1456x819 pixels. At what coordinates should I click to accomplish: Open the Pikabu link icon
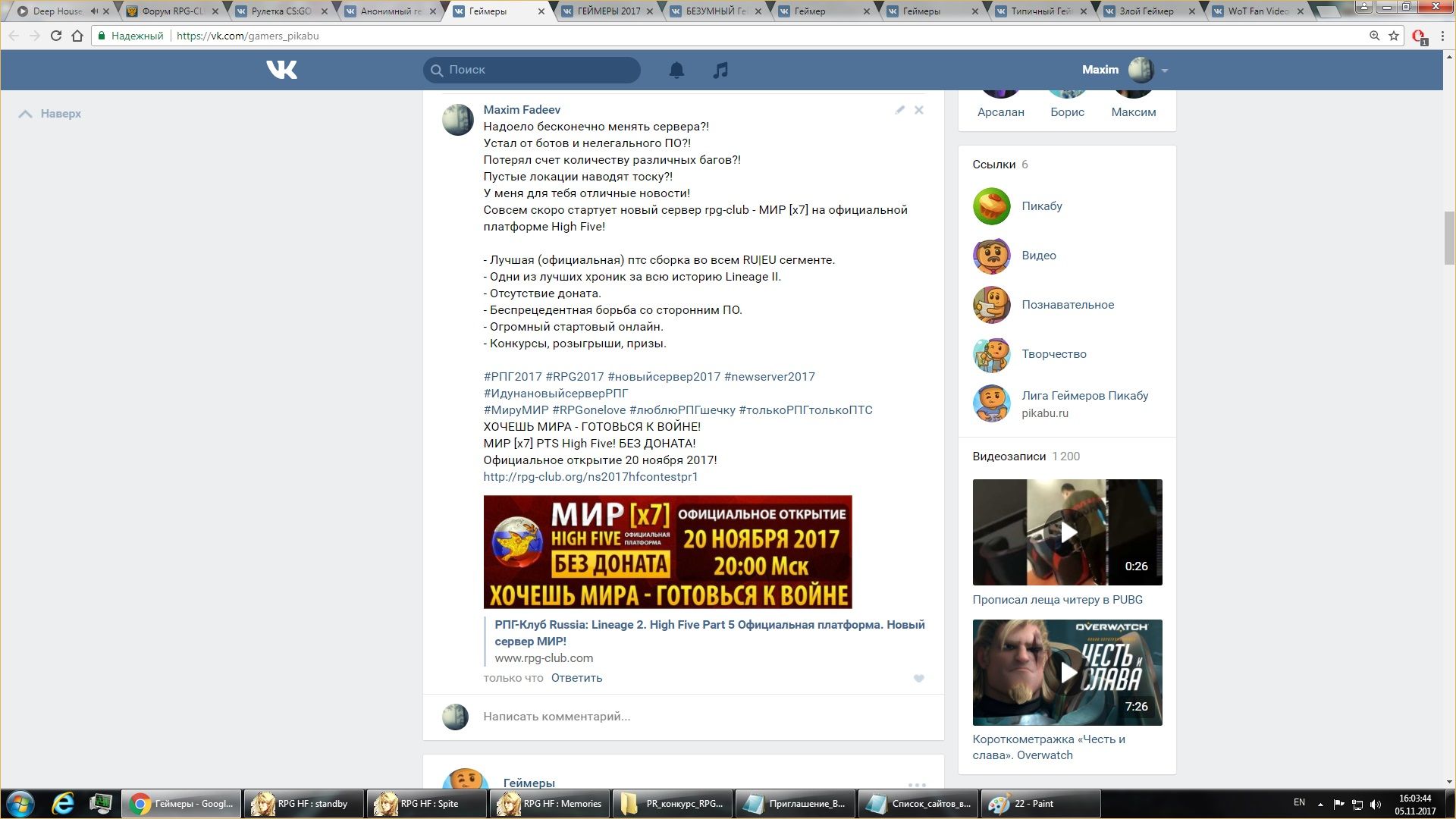click(992, 206)
